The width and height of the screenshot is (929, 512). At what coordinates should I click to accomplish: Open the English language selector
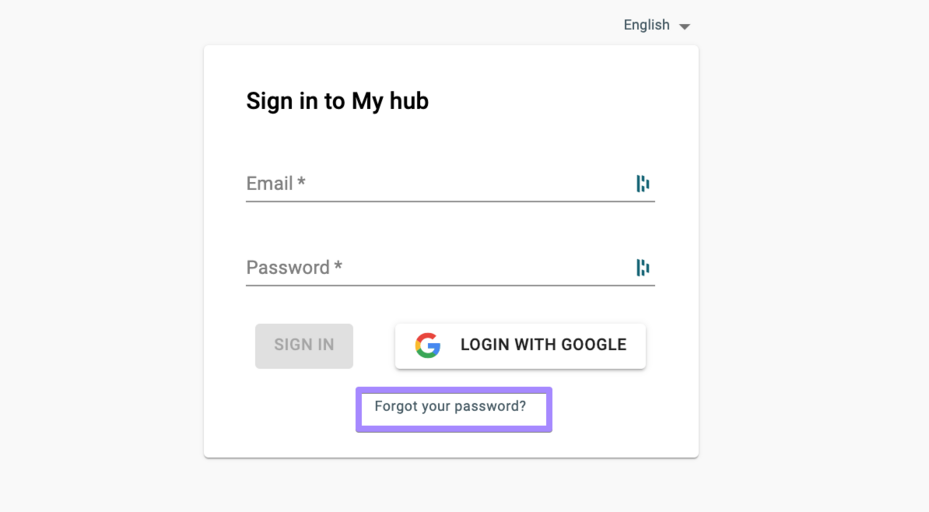647,25
